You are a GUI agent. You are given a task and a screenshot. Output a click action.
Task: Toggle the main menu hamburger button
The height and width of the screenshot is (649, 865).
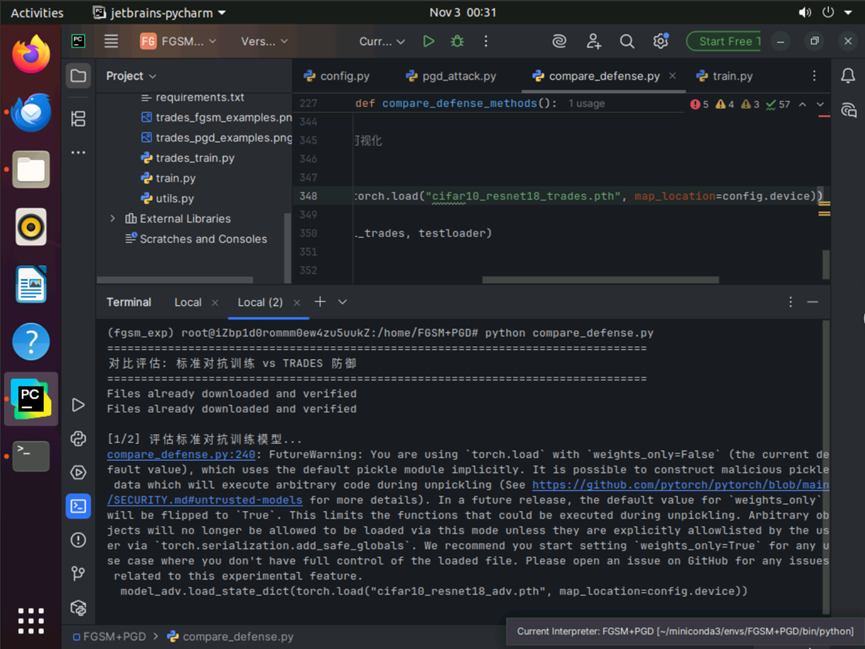pyautogui.click(x=111, y=42)
